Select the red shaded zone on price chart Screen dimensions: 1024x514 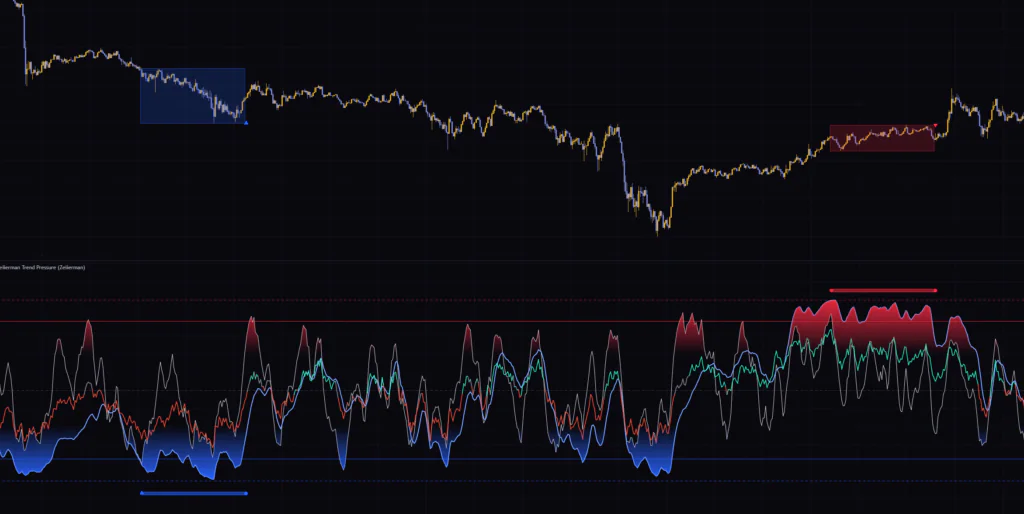pos(882,138)
